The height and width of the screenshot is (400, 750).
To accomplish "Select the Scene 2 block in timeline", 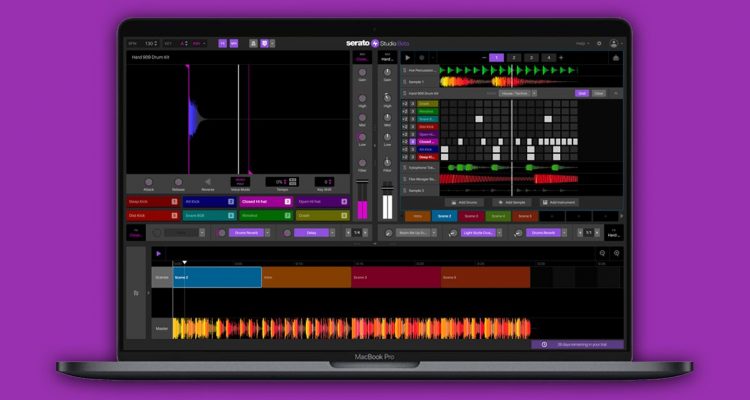I will (x=217, y=277).
